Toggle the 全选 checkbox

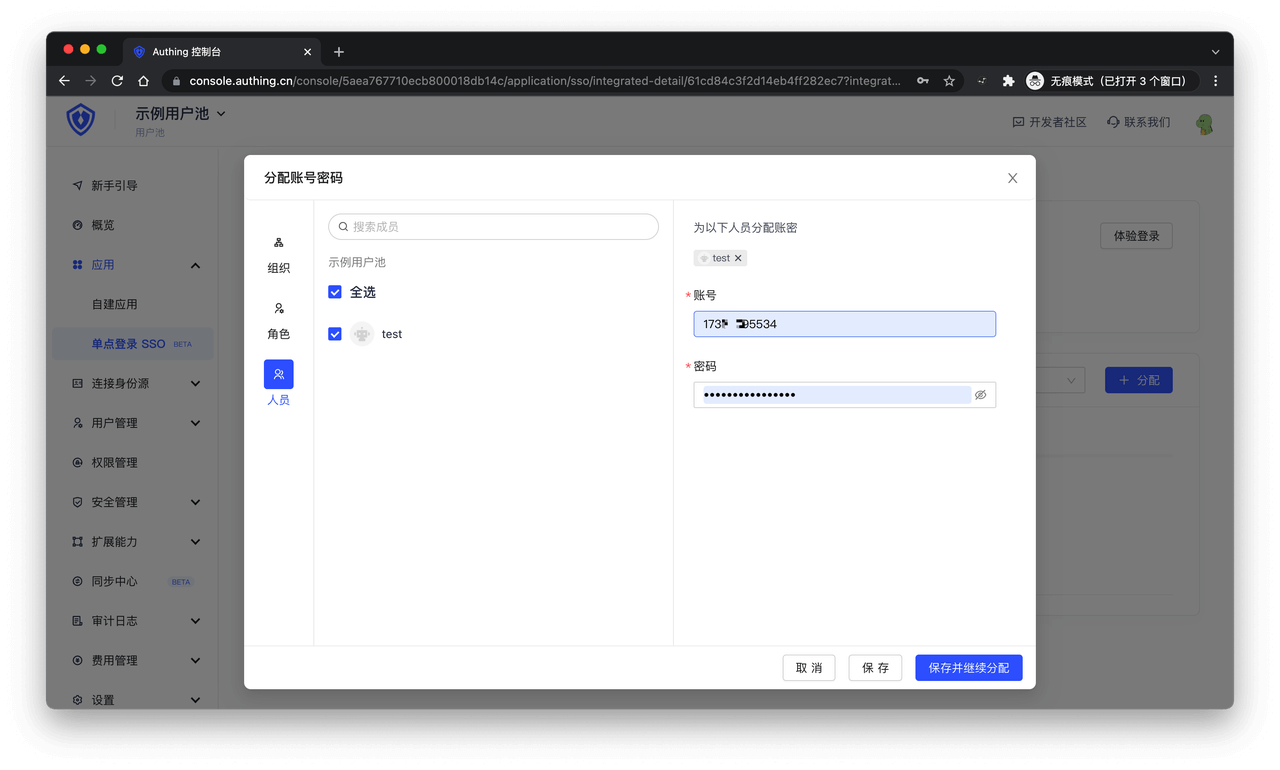335,292
